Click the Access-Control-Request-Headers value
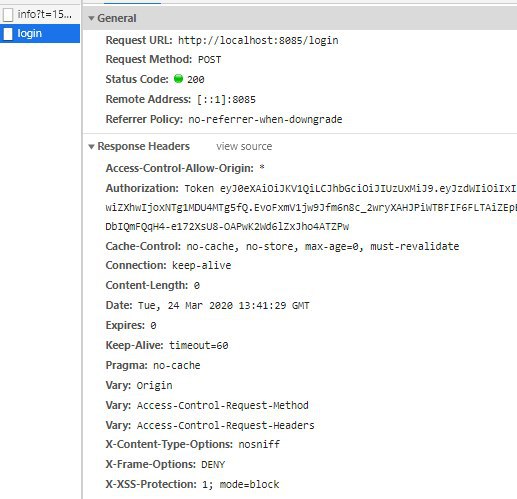Image resolution: width=517 pixels, height=499 pixels. (226, 425)
